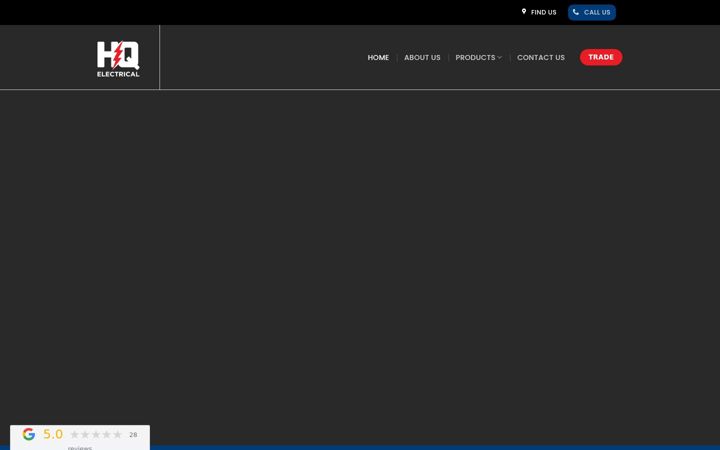Click the HQ Electrical logo
This screenshot has height=450, width=720.
(118, 59)
